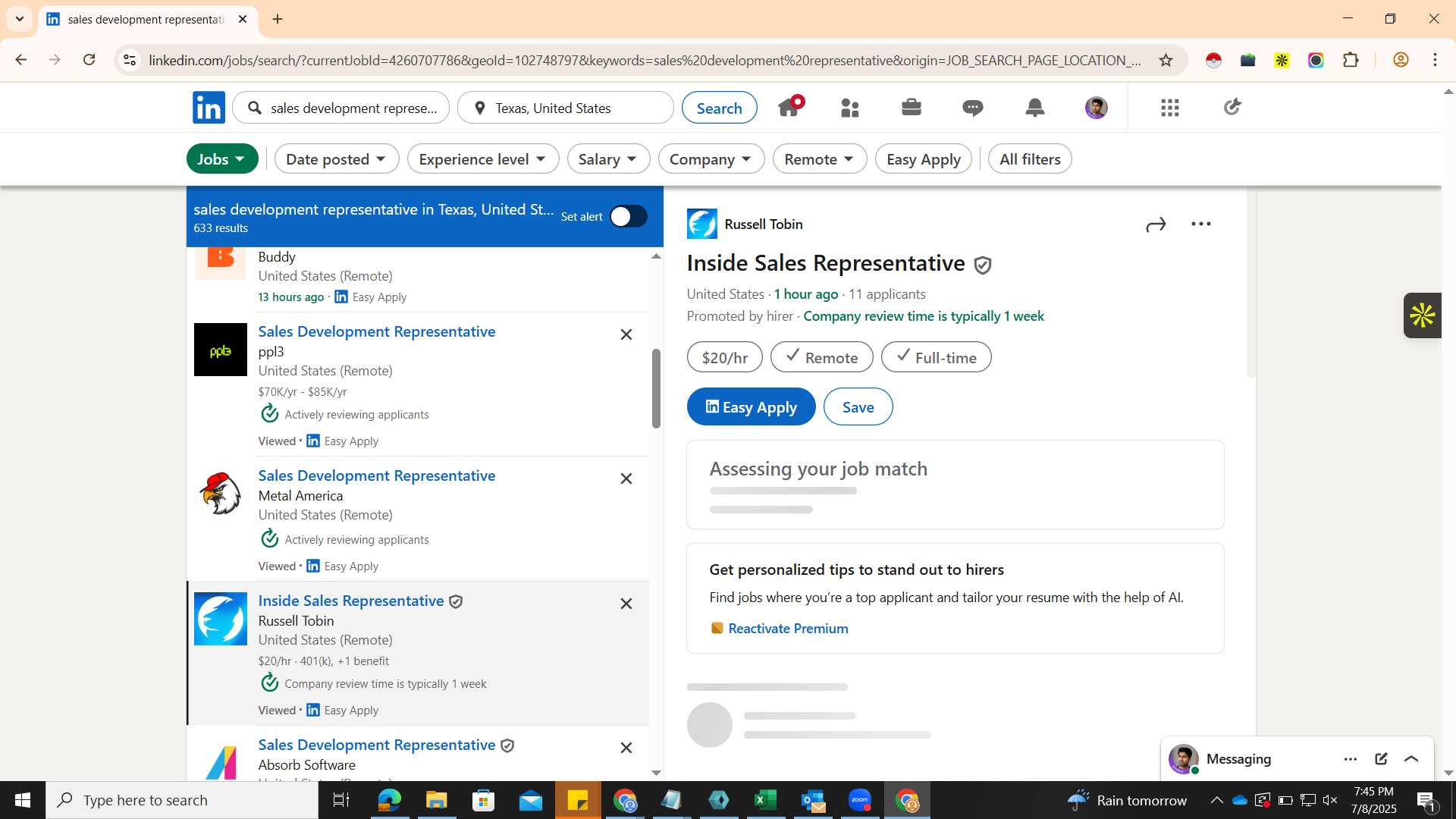Click the yellow asterisk side widget

click(1422, 315)
